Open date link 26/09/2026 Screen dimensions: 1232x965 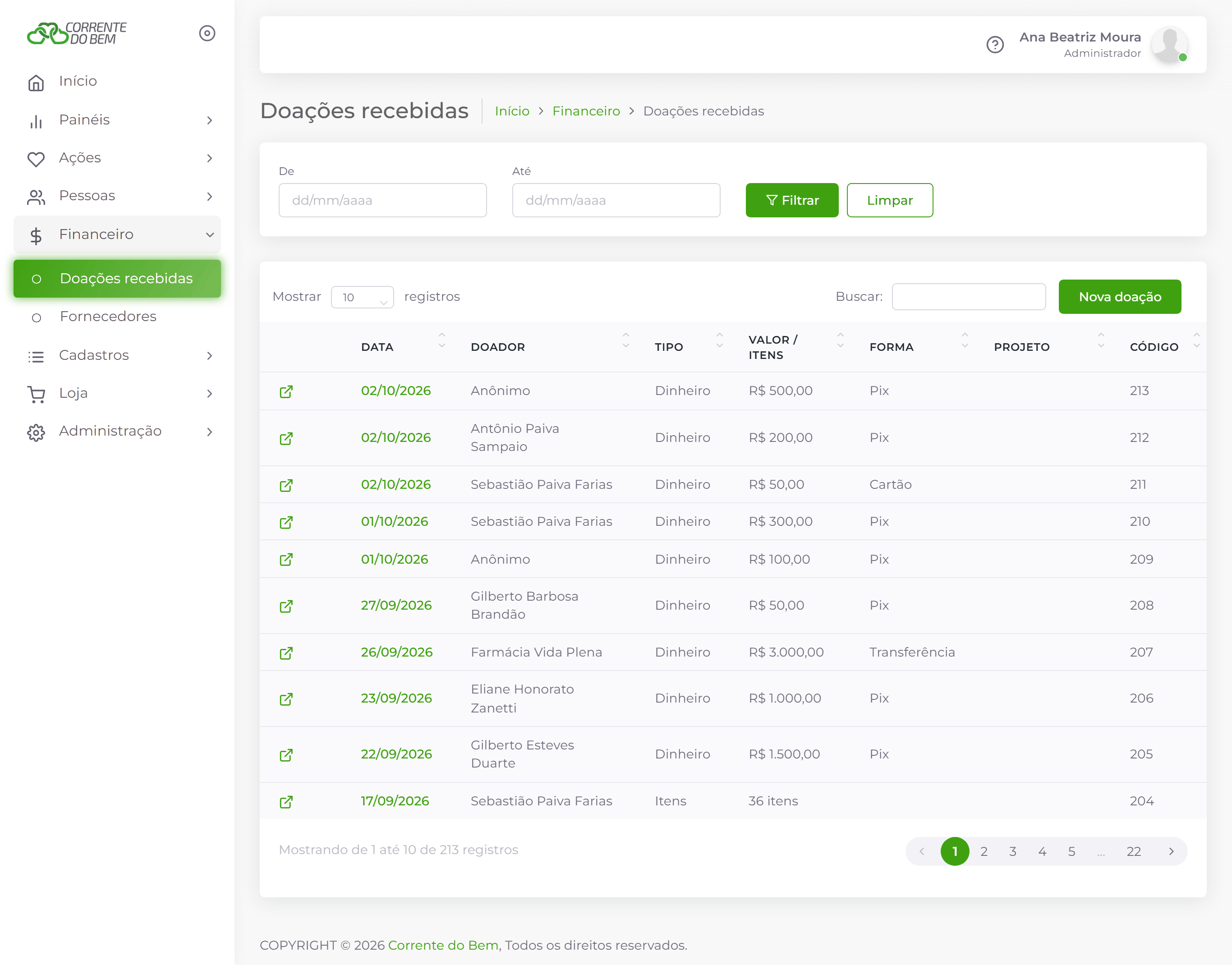[396, 652]
